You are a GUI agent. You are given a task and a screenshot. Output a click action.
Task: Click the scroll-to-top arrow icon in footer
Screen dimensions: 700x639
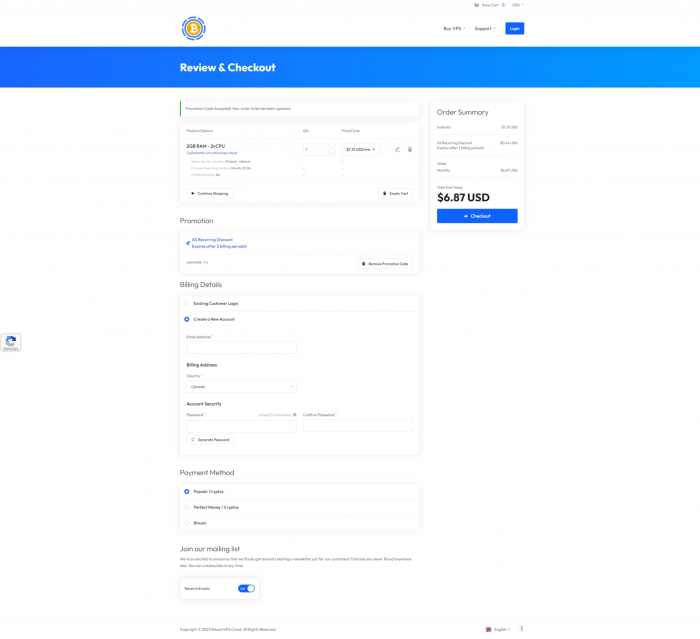pyautogui.click(x=521, y=629)
